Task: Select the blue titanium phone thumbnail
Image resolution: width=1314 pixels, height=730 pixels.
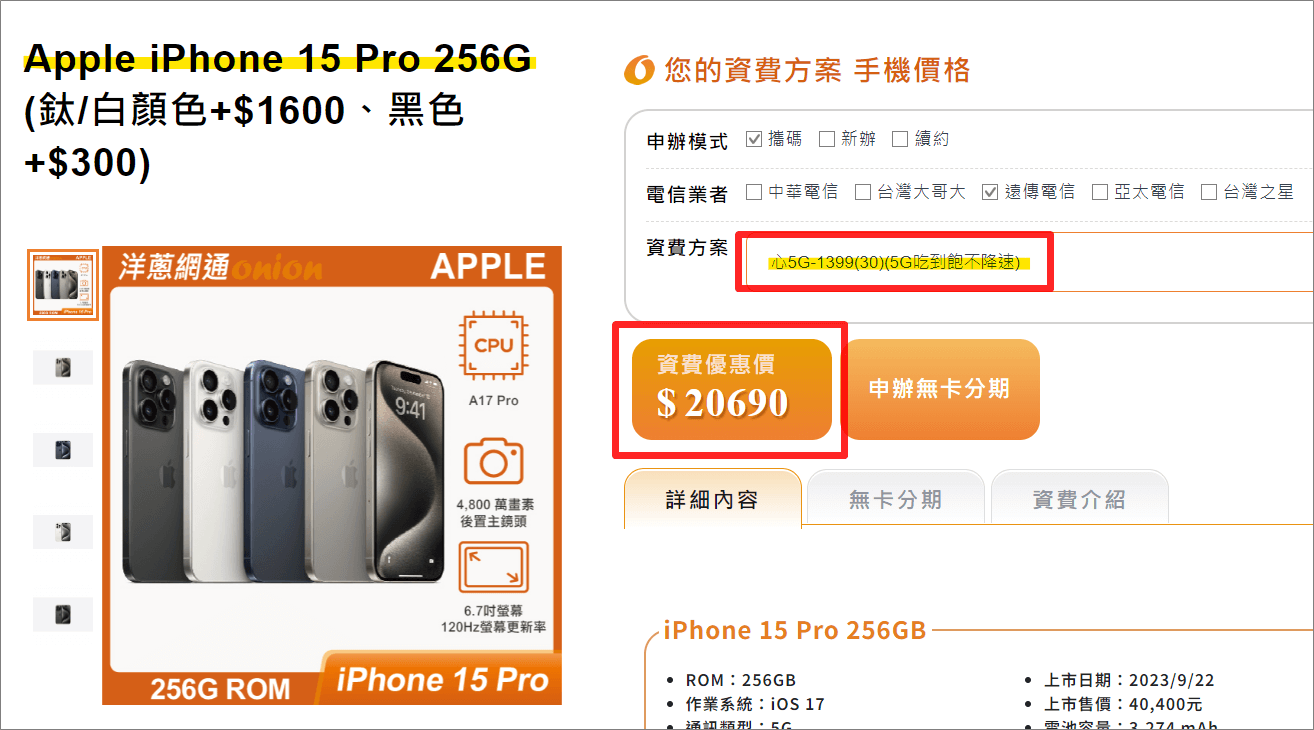Action: point(63,450)
